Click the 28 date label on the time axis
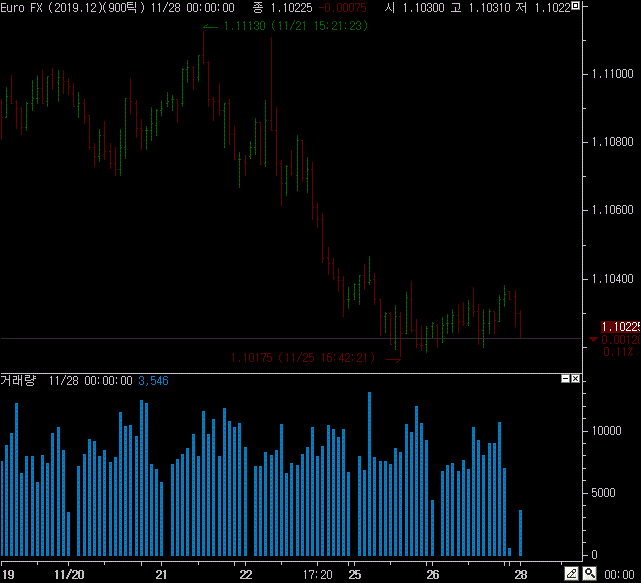The width and height of the screenshot is (641, 583). 521,575
